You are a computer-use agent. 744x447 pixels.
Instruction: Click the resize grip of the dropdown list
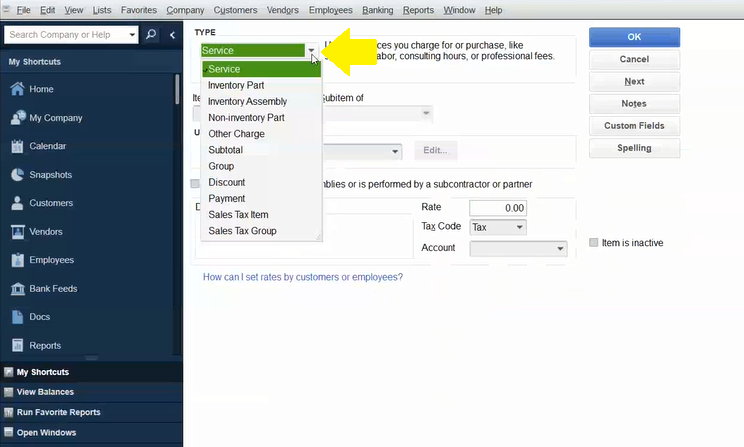point(318,237)
